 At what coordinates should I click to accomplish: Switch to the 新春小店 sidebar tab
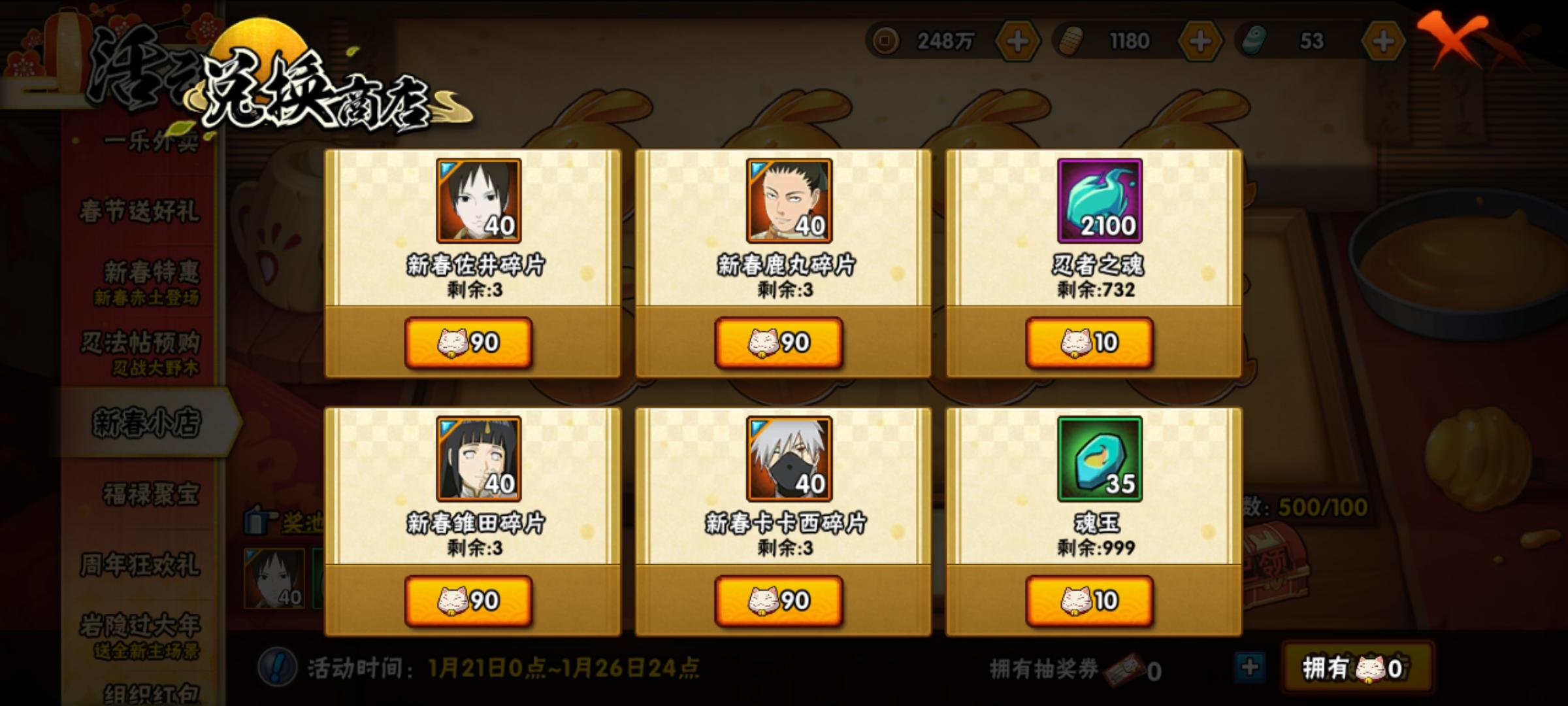(x=146, y=422)
